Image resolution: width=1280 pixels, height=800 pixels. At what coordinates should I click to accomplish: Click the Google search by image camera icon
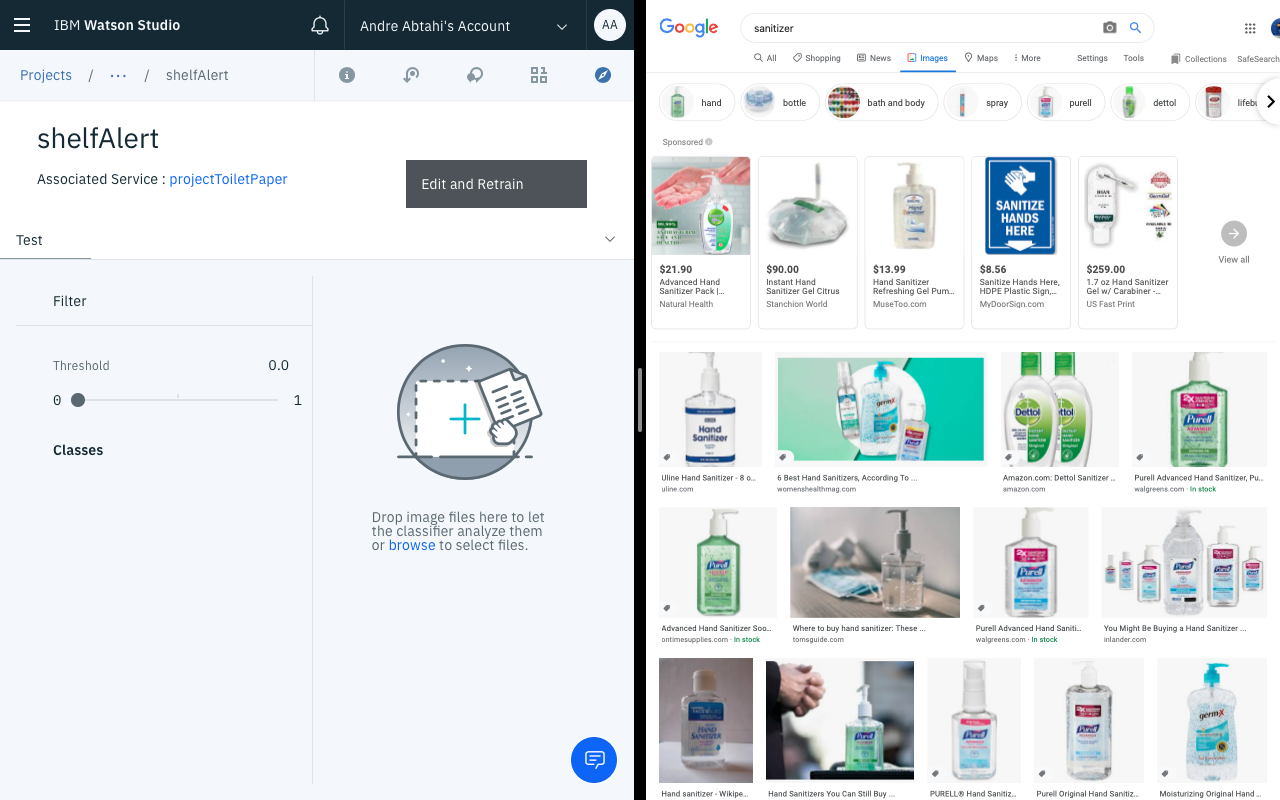(1110, 28)
